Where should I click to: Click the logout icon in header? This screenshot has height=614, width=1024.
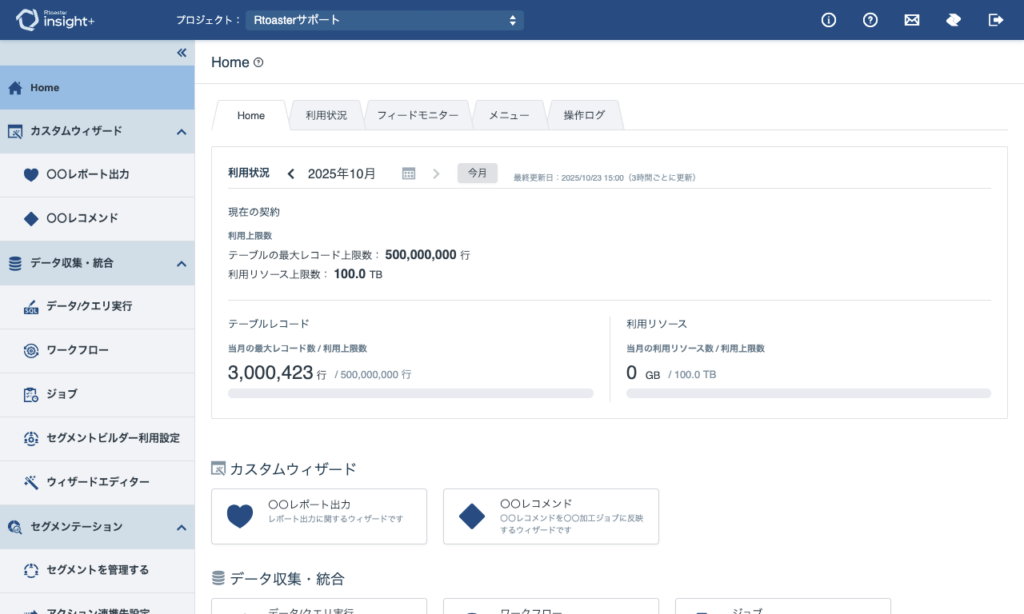click(995, 20)
